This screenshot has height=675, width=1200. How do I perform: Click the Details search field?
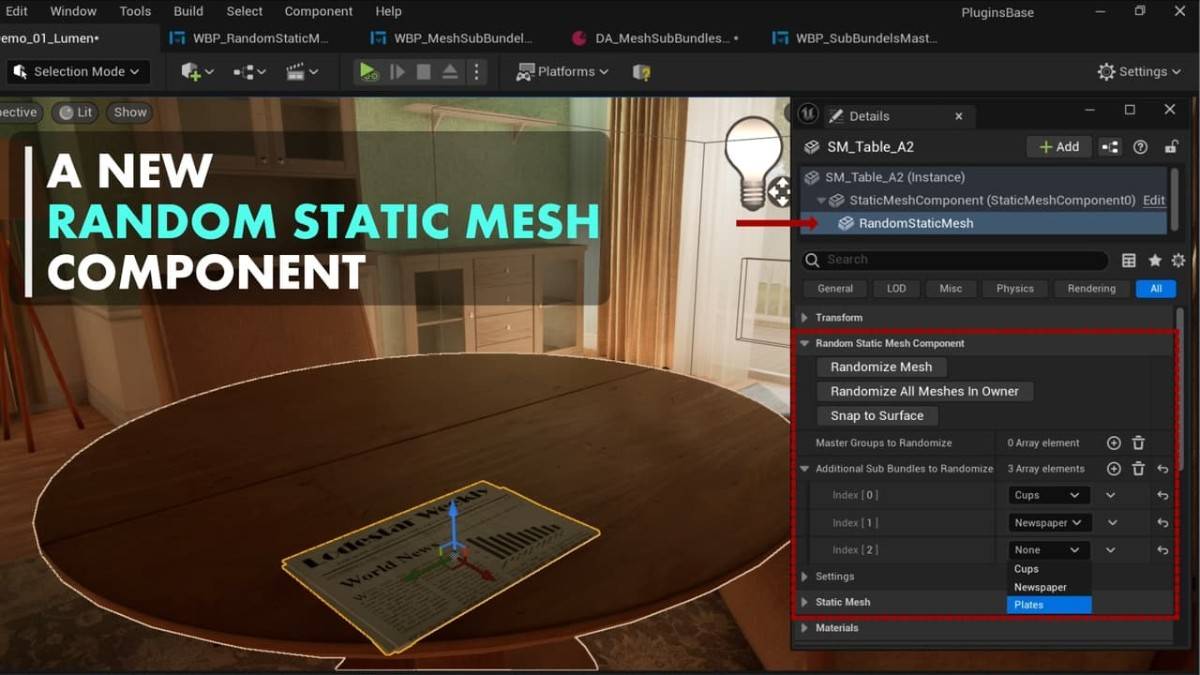click(960, 260)
